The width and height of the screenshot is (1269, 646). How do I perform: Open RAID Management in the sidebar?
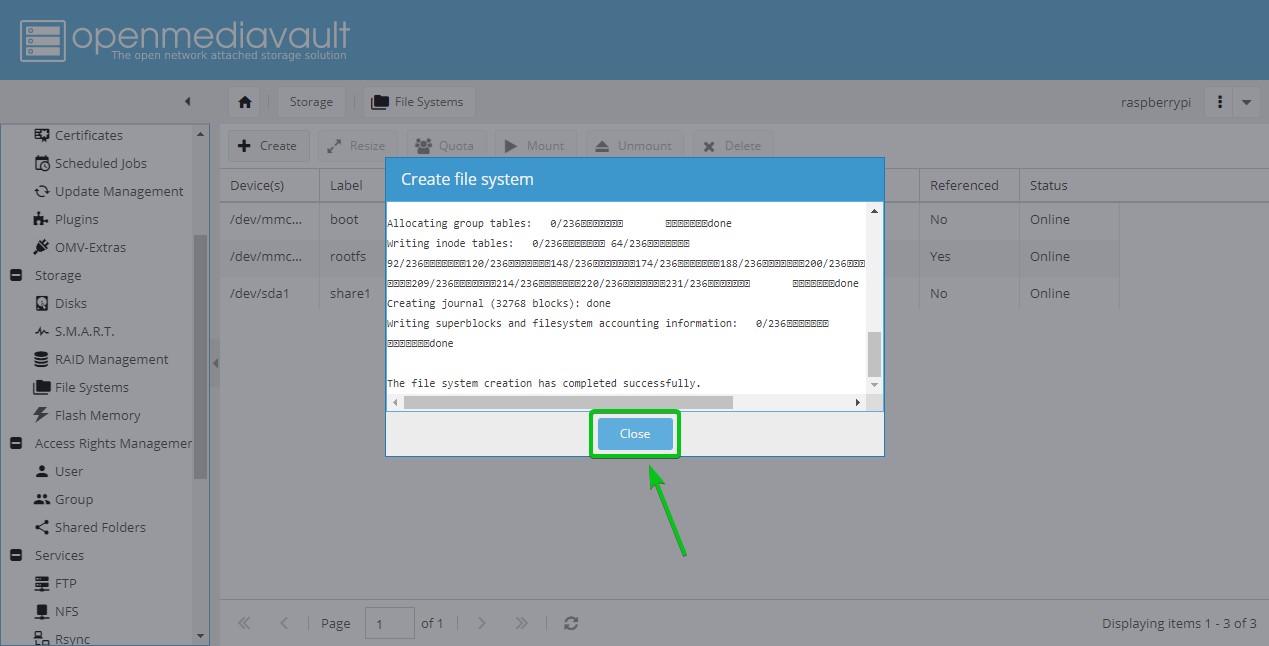tap(112, 359)
